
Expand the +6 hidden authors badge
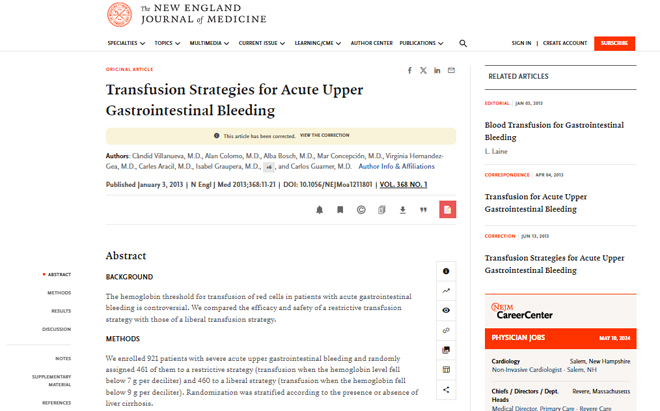coord(269,167)
